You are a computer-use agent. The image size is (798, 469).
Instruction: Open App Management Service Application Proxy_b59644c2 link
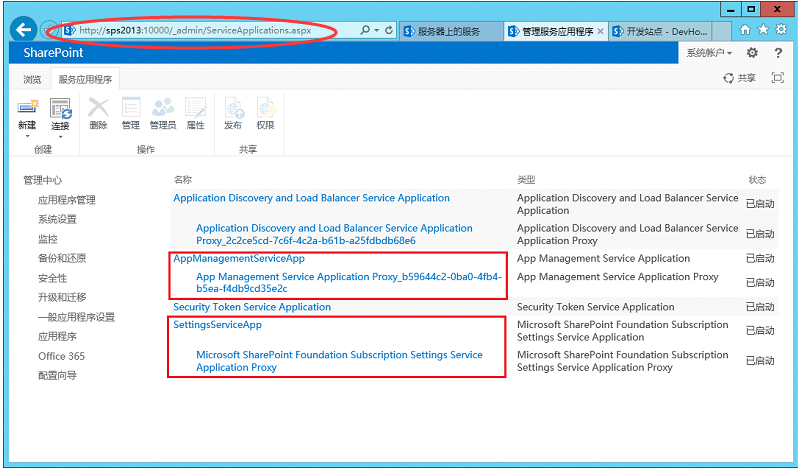pyautogui.click(x=349, y=283)
